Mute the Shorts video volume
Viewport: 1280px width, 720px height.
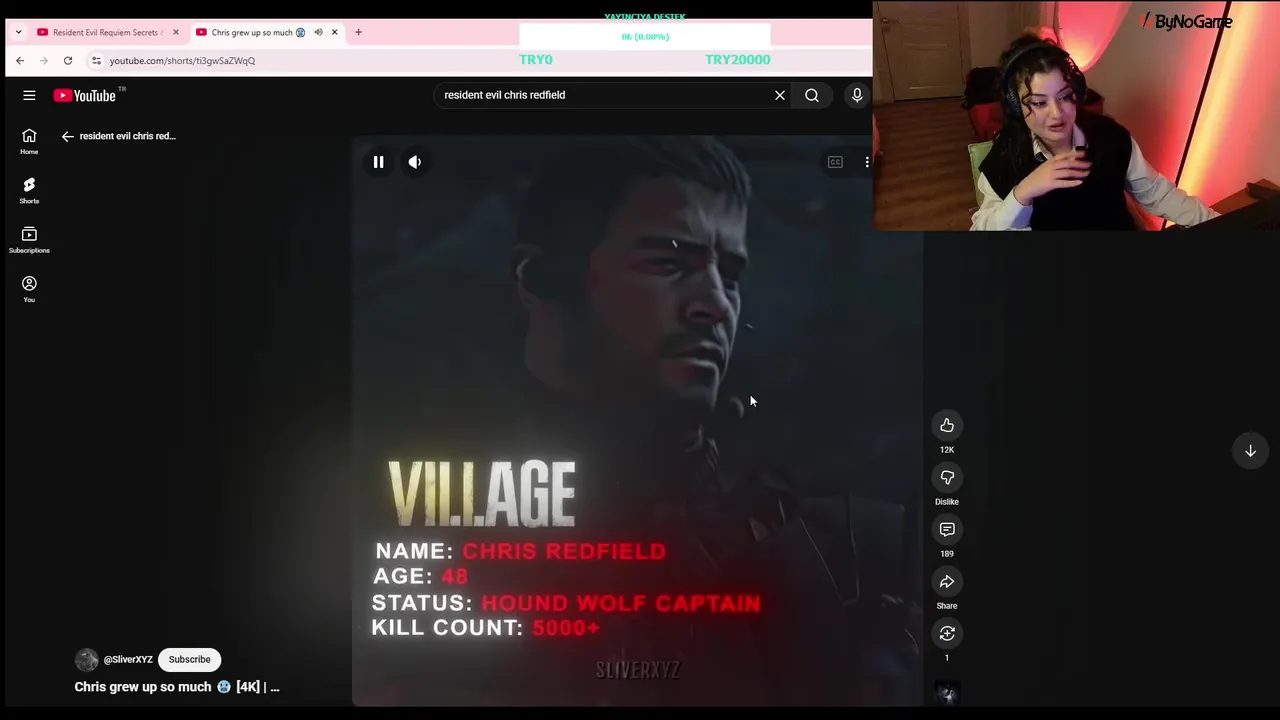(x=415, y=162)
